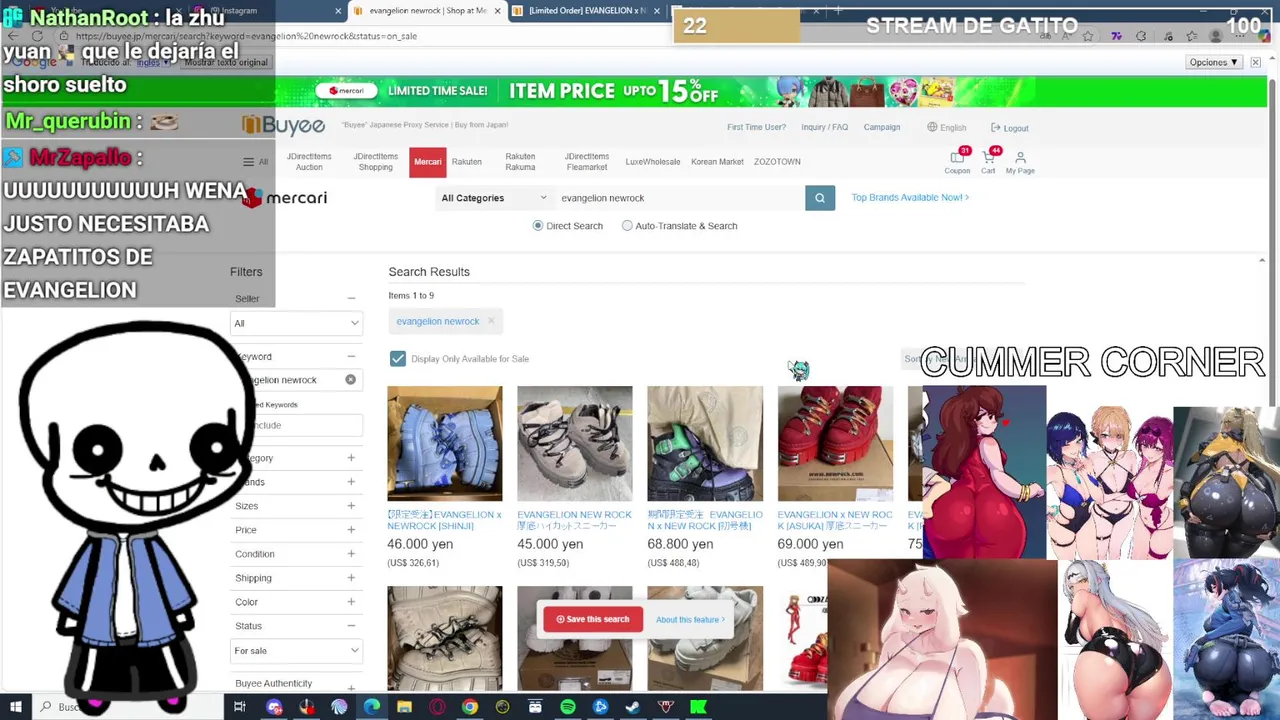
Task: Open Top Brands Available Now link
Action: pyautogui.click(x=910, y=198)
